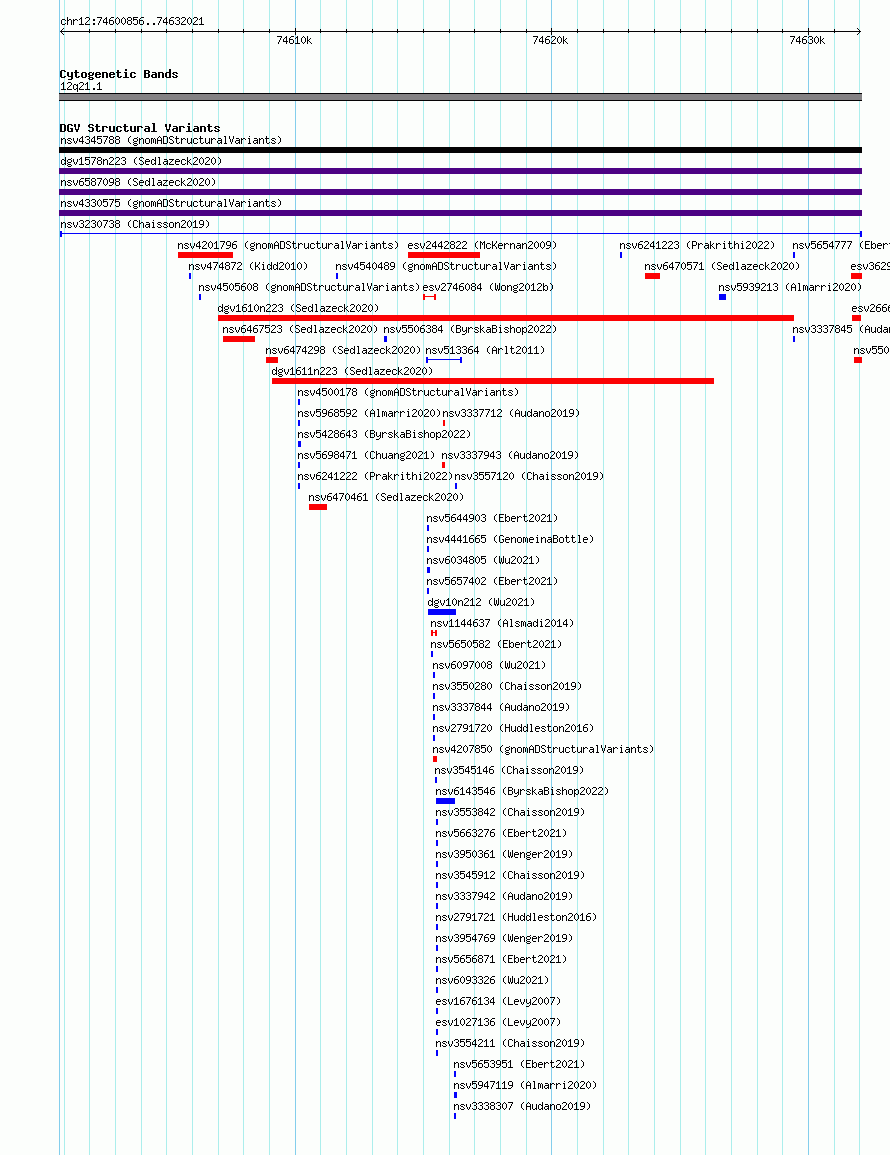890x1155 pixels.
Task: Select esv2442822 (McKernan2009) label
Action: tap(483, 245)
